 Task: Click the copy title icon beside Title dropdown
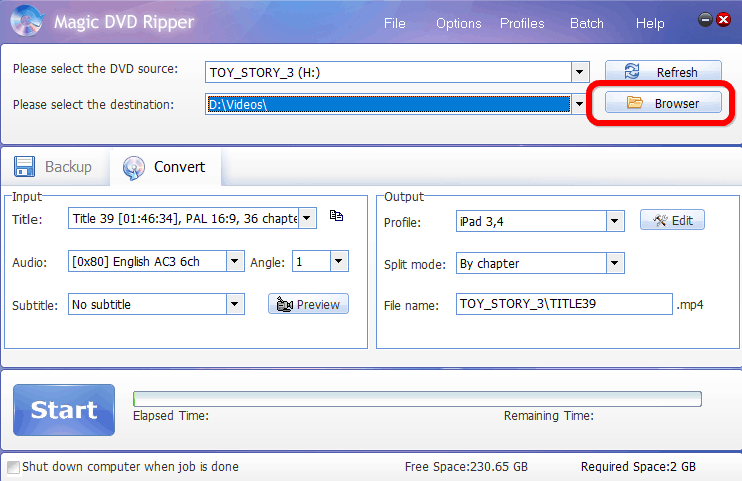[336, 215]
